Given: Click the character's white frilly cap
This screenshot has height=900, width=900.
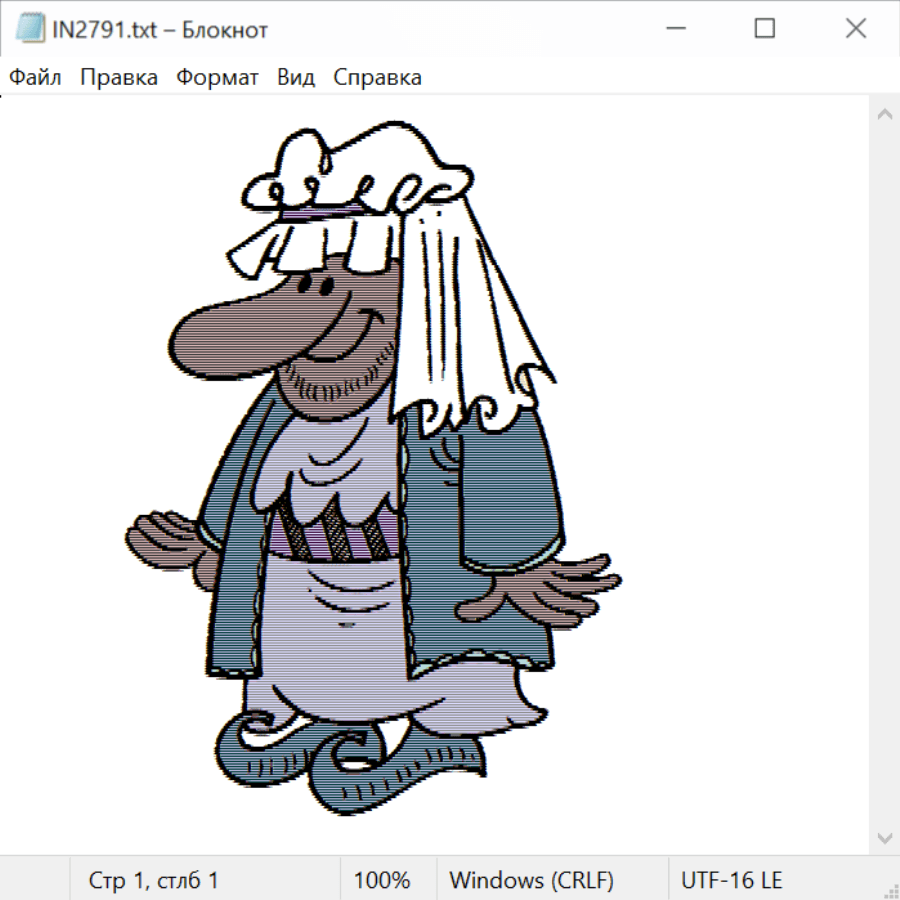Looking at the screenshot, I should click(360, 170).
